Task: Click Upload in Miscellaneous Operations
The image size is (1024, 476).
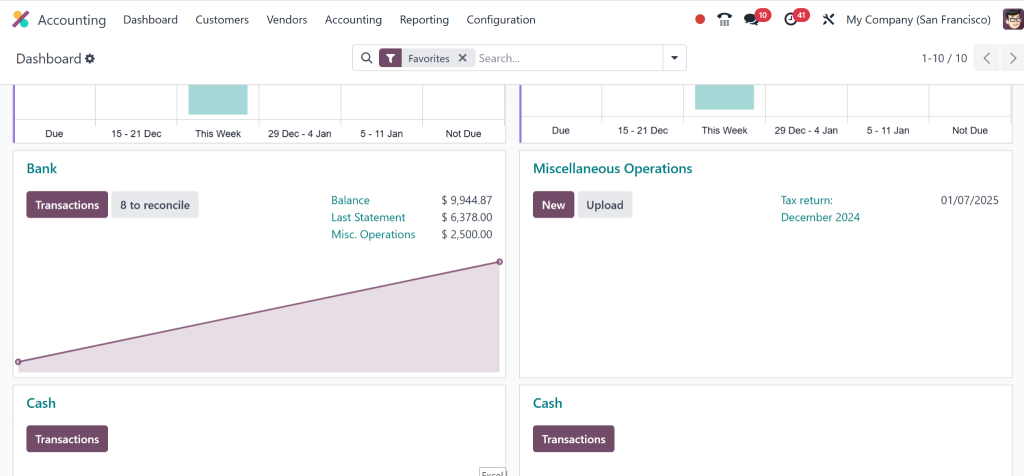Action: coord(605,205)
